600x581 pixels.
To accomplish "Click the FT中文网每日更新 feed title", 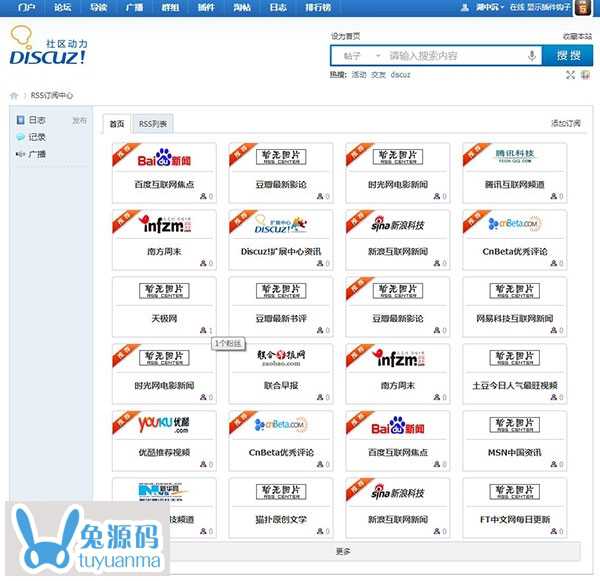I will 515,519.
